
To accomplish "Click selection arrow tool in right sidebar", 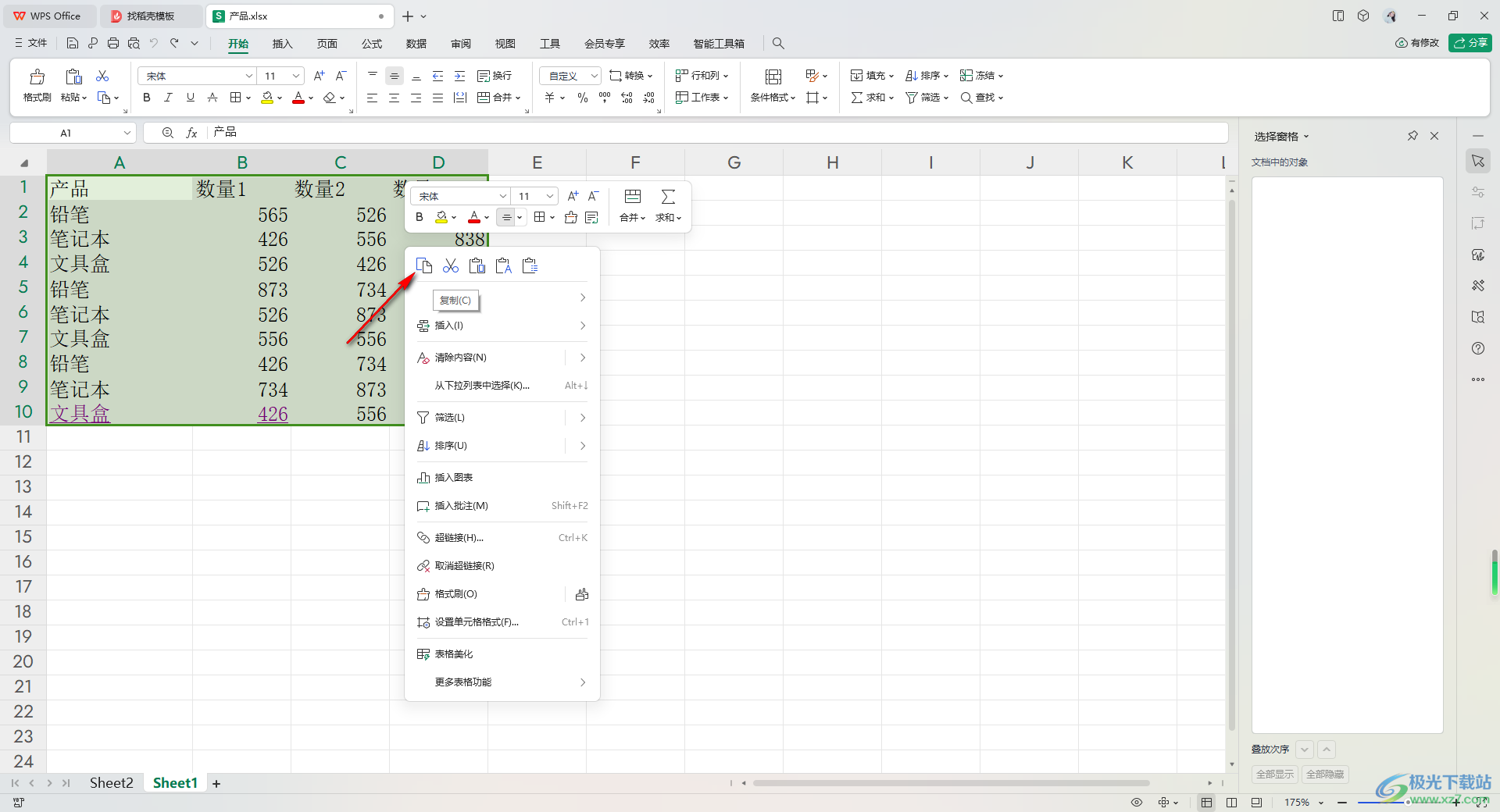I will tap(1478, 161).
